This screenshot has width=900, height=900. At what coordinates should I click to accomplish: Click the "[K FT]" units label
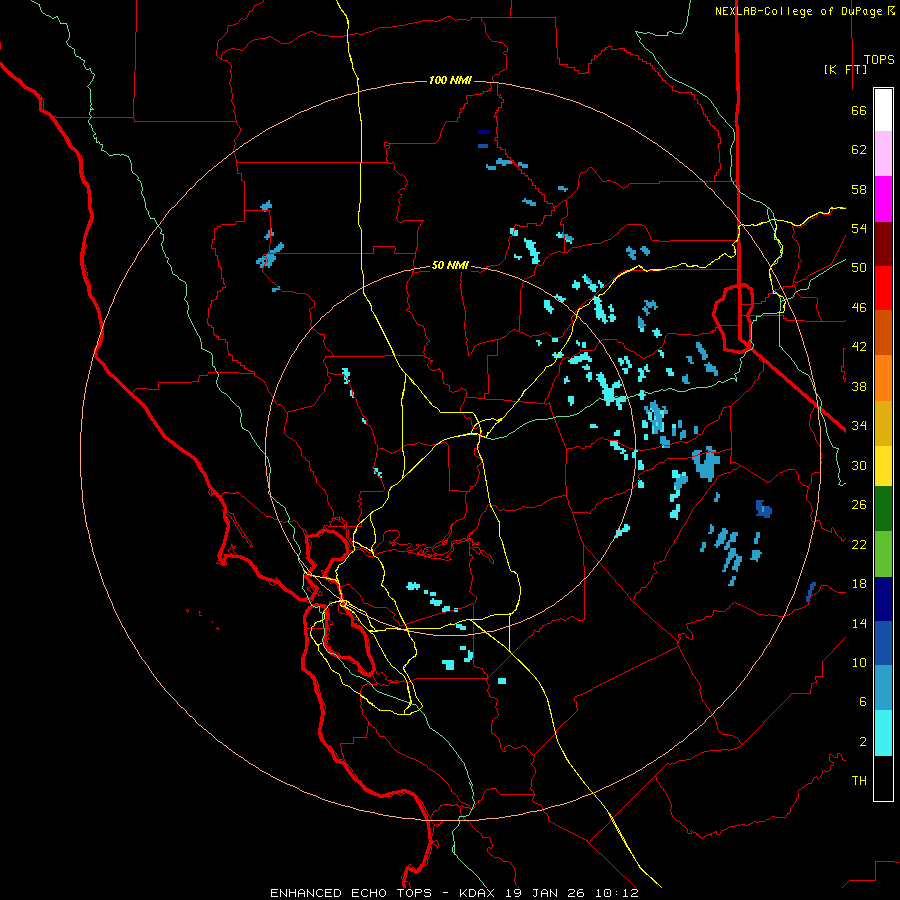(845, 69)
